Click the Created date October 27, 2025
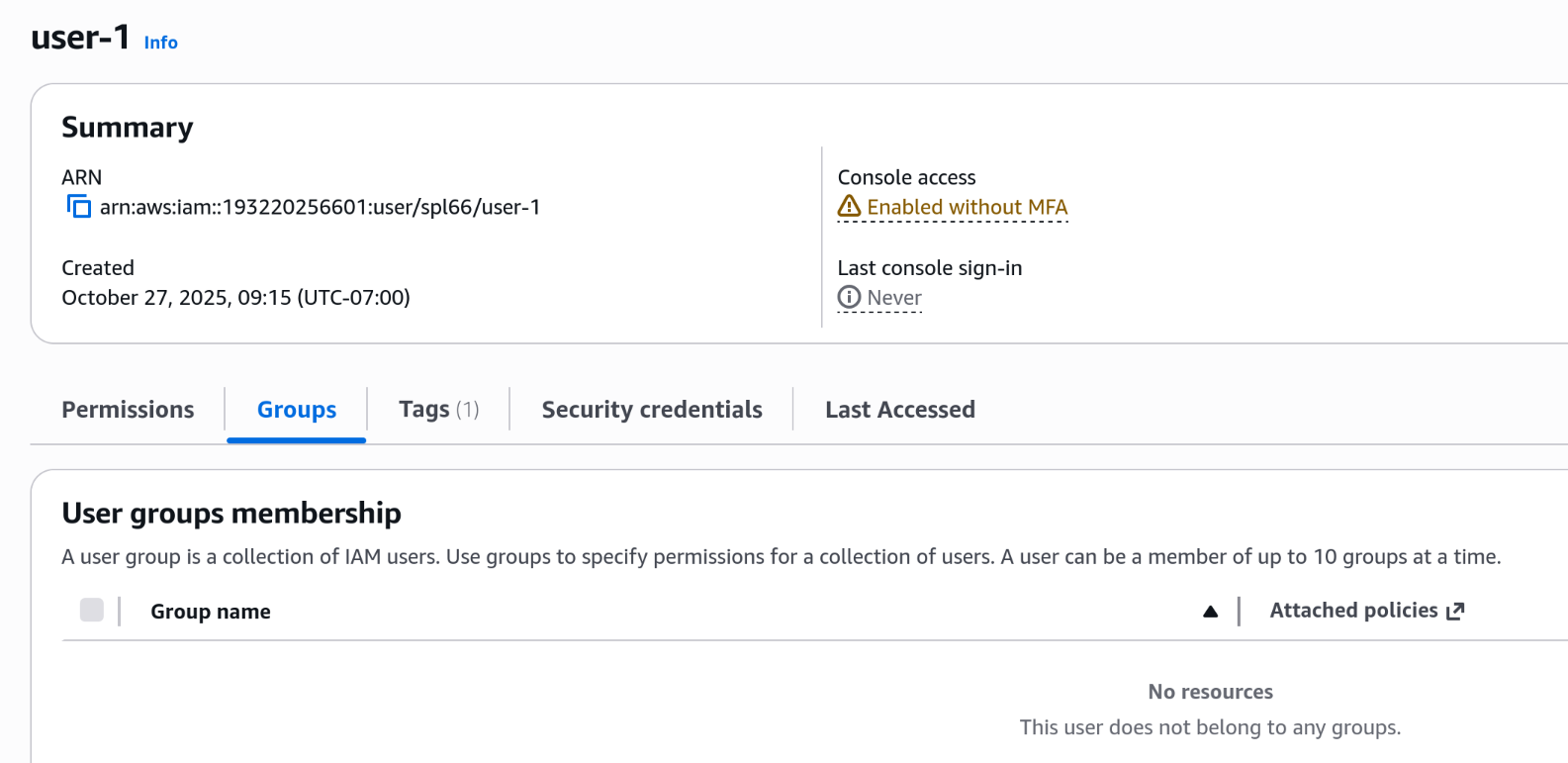Image resolution: width=1568 pixels, height=763 pixels. (235, 298)
